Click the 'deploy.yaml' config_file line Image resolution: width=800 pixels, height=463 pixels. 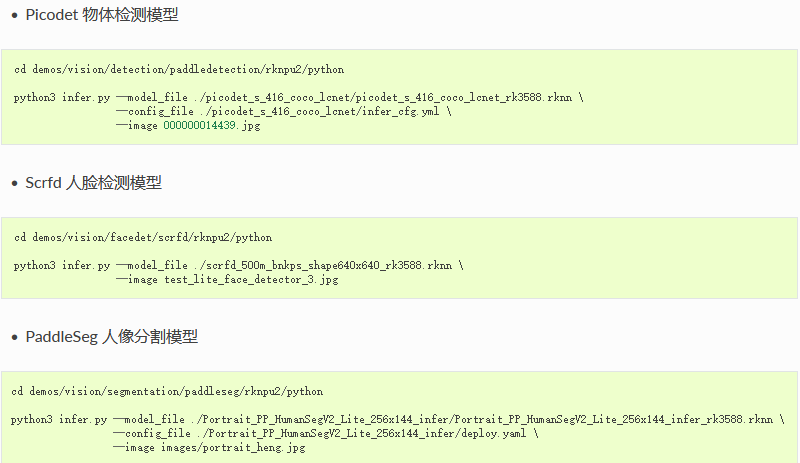pyautogui.click(x=326, y=433)
